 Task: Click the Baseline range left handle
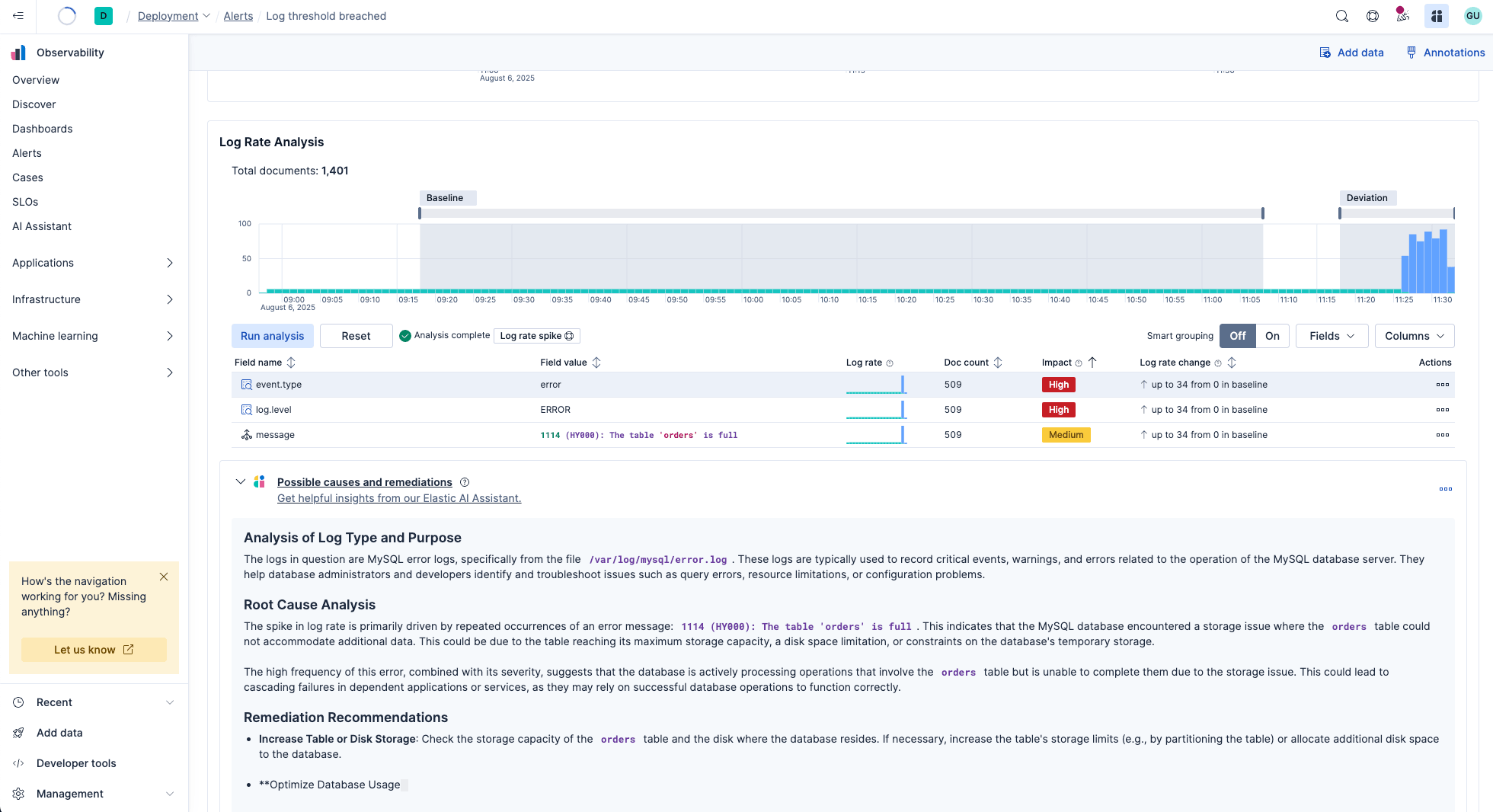pos(420,213)
